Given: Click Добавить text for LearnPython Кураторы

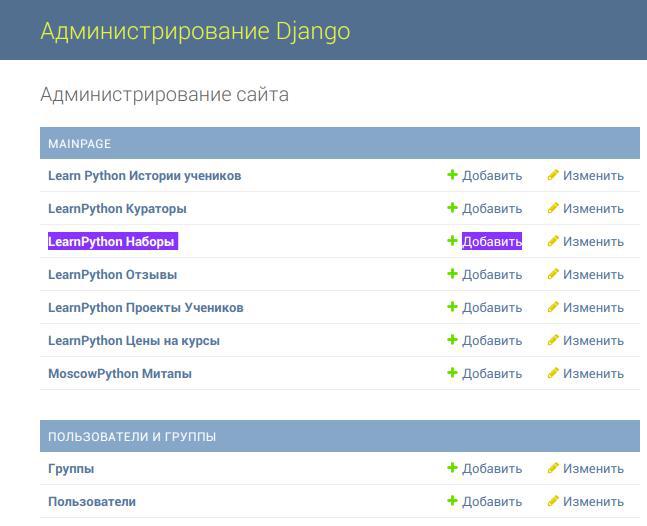Looking at the screenshot, I should pos(492,209).
